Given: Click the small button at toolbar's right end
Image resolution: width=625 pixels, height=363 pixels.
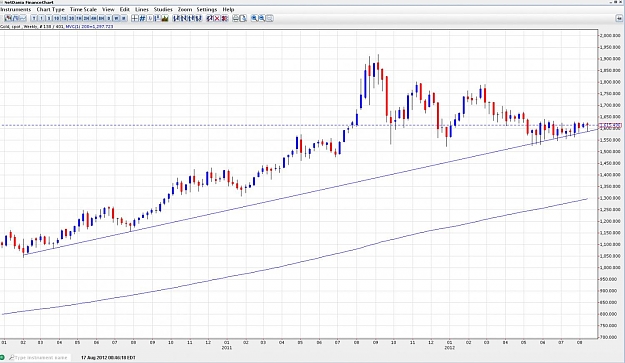Looking at the screenshot, I should click(x=619, y=18).
